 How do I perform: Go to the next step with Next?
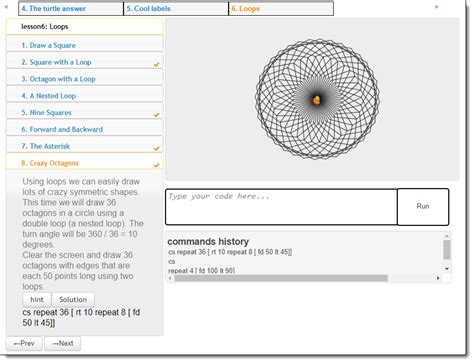pos(63,343)
